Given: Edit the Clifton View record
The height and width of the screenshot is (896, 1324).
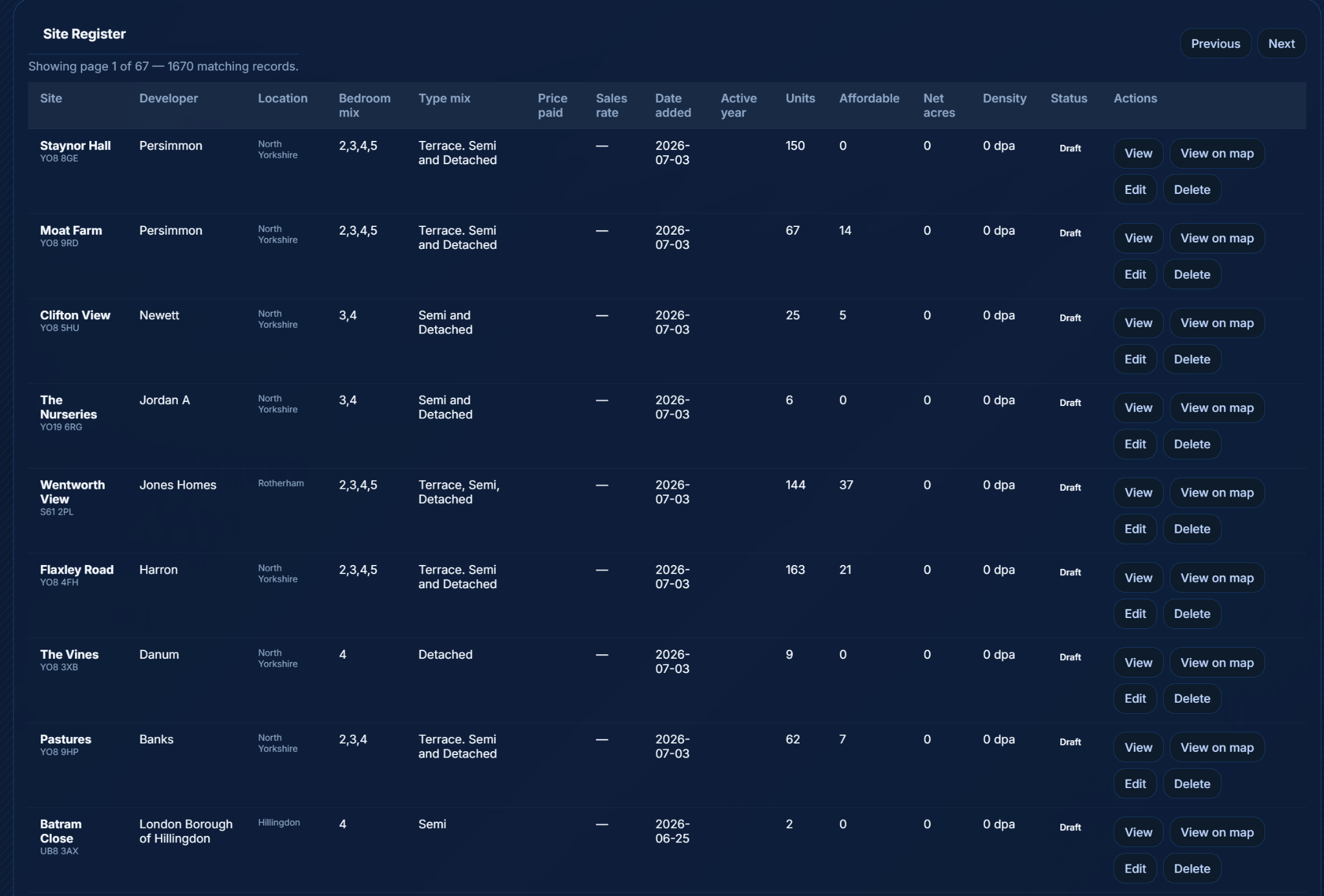Looking at the screenshot, I should click(1135, 359).
